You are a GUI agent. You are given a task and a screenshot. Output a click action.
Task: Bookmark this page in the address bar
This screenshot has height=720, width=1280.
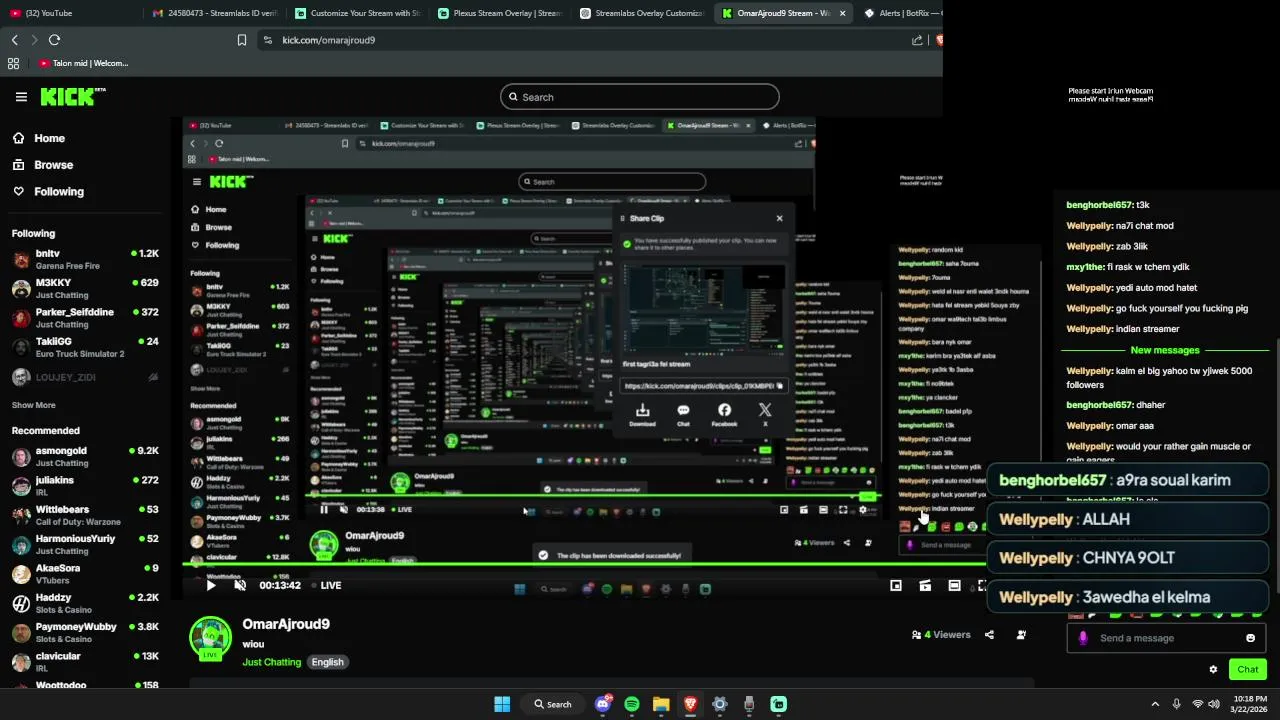coord(242,40)
